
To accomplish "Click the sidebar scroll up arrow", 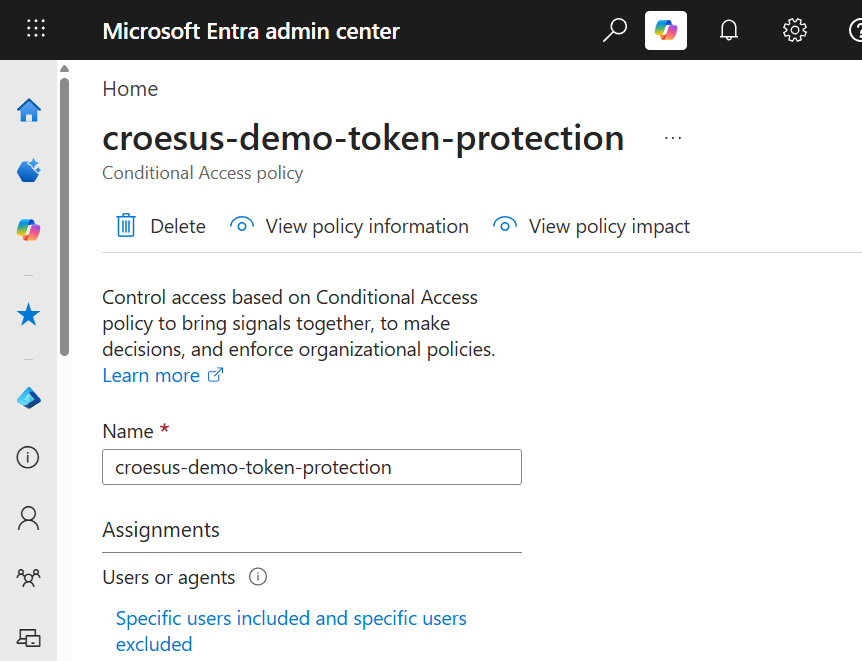I will (65, 69).
